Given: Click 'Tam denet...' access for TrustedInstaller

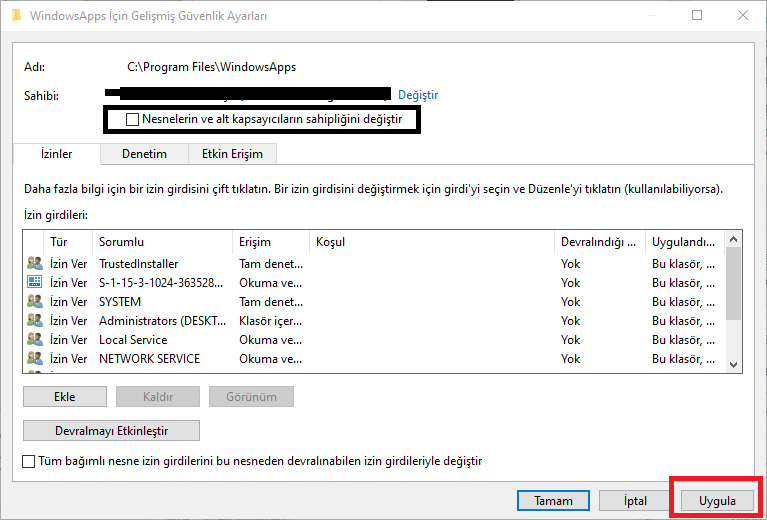Looking at the screenshot, I should (271, 264).
